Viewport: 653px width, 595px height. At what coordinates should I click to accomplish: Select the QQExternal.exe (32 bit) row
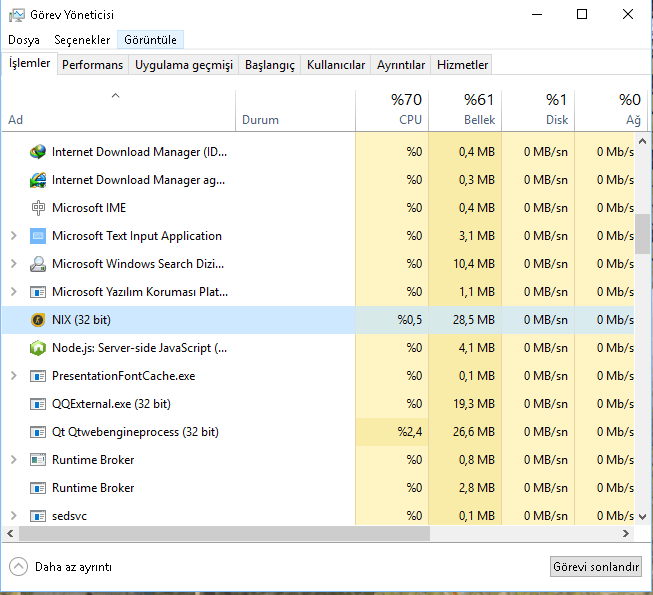[x=318, y=404]
